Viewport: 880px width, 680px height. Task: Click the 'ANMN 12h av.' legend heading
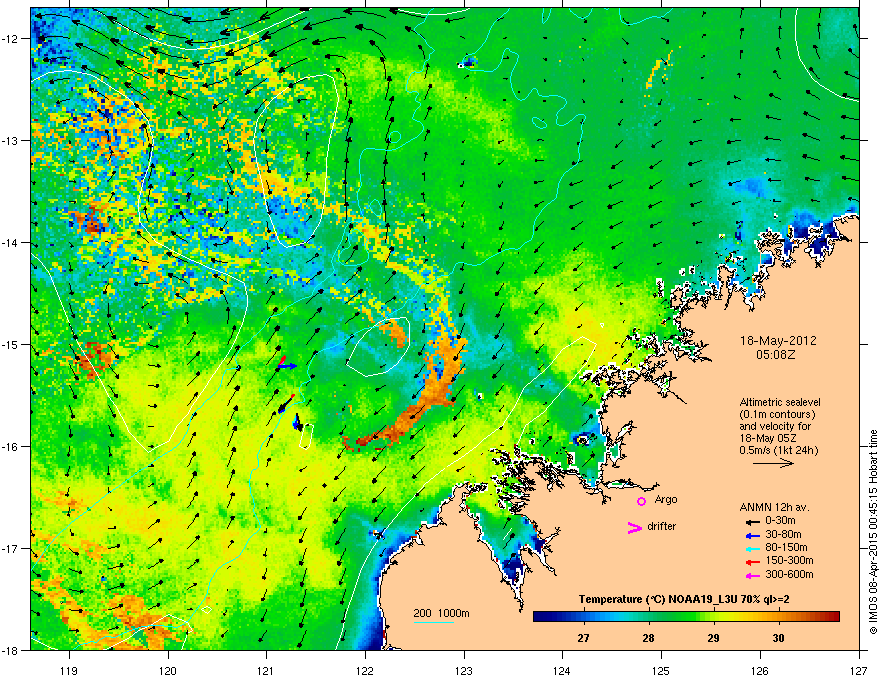pyautogui.click(x=774, y=507)
